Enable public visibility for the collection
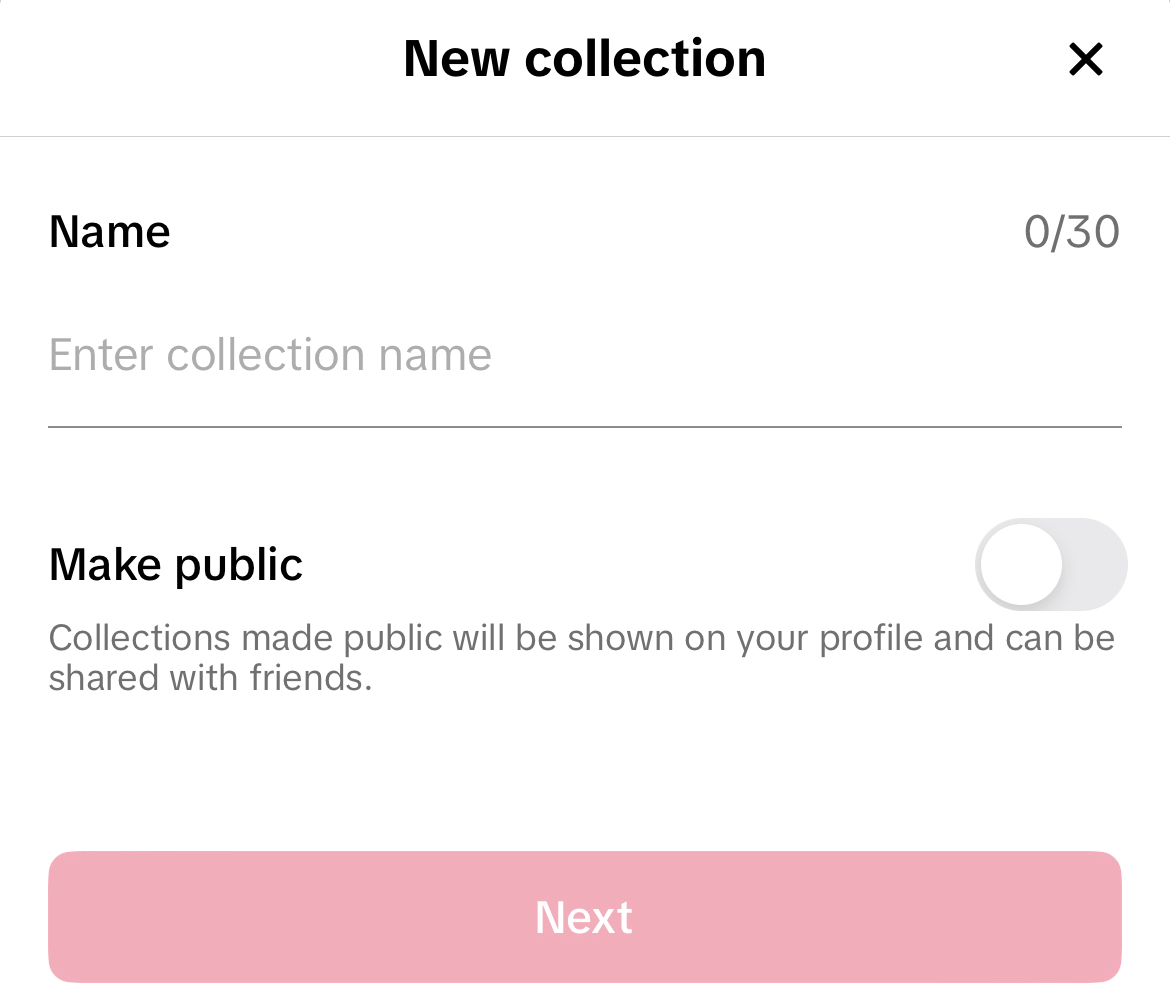This screenshot has width=1170, height=989. coord(1051,564)
